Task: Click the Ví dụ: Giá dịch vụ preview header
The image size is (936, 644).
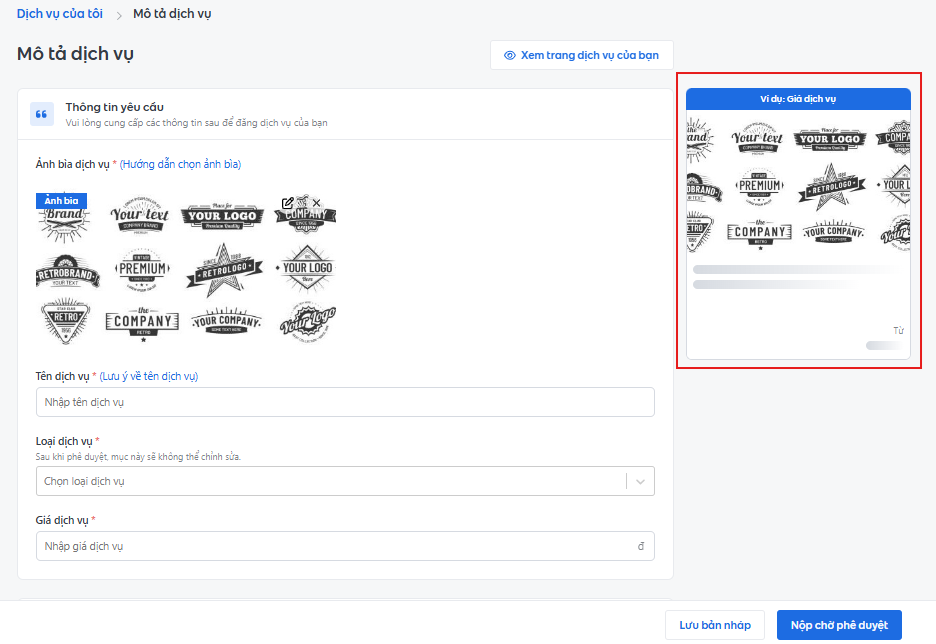Action: pyautogui.click(x=798, y=98)
